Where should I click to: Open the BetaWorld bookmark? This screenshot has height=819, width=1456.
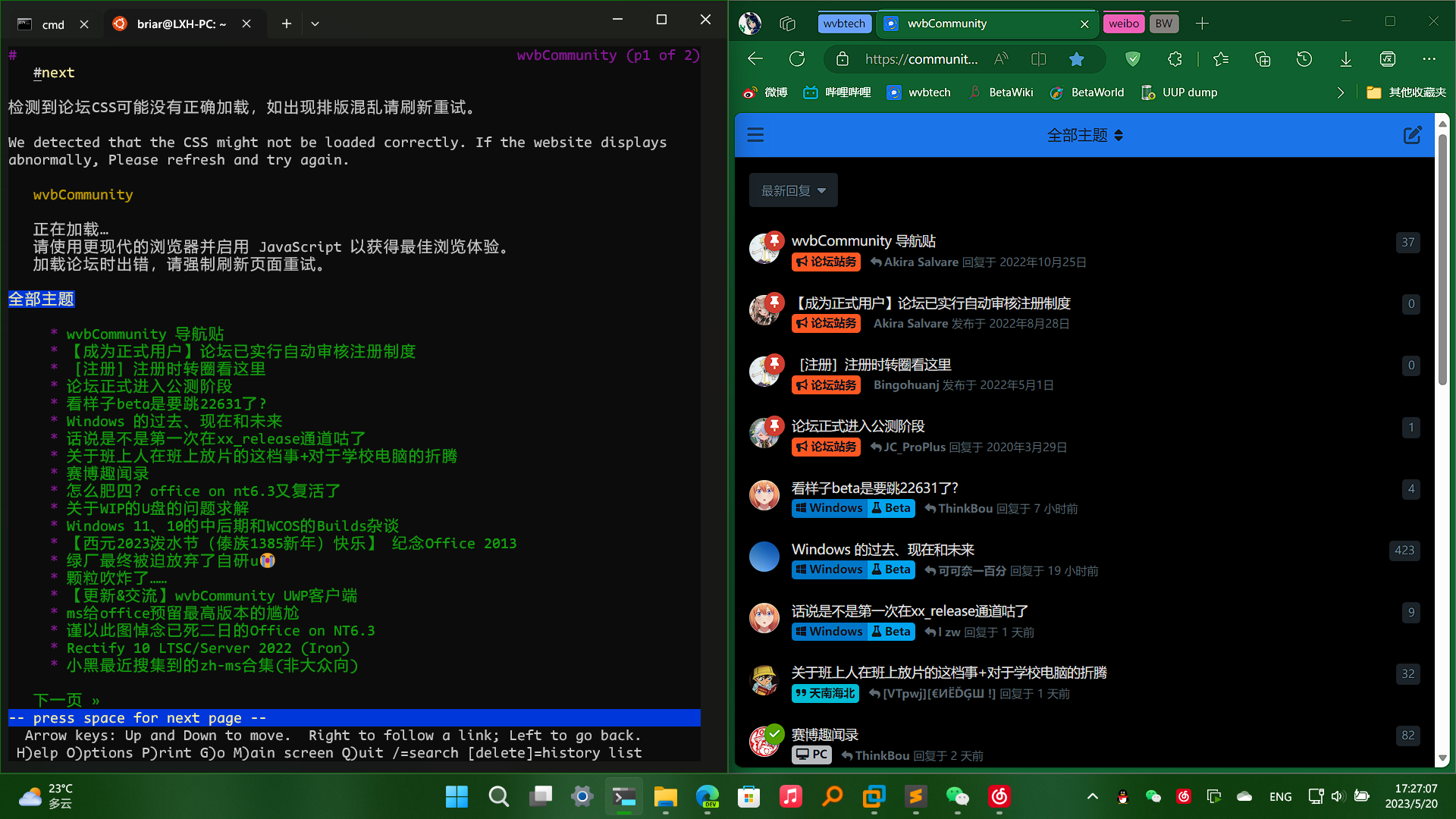click(x=1087, y=93)
